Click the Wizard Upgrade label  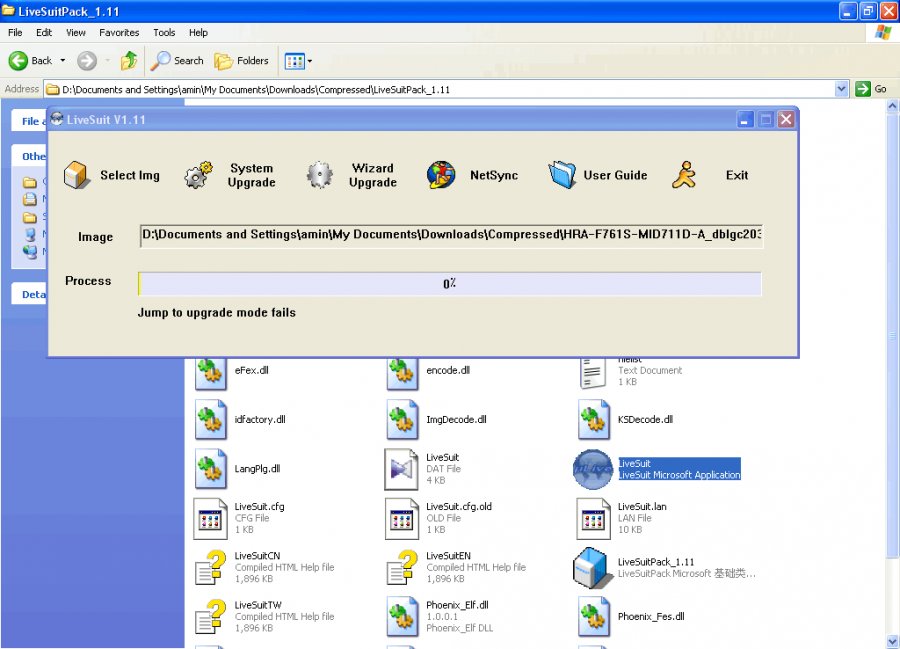373,175
